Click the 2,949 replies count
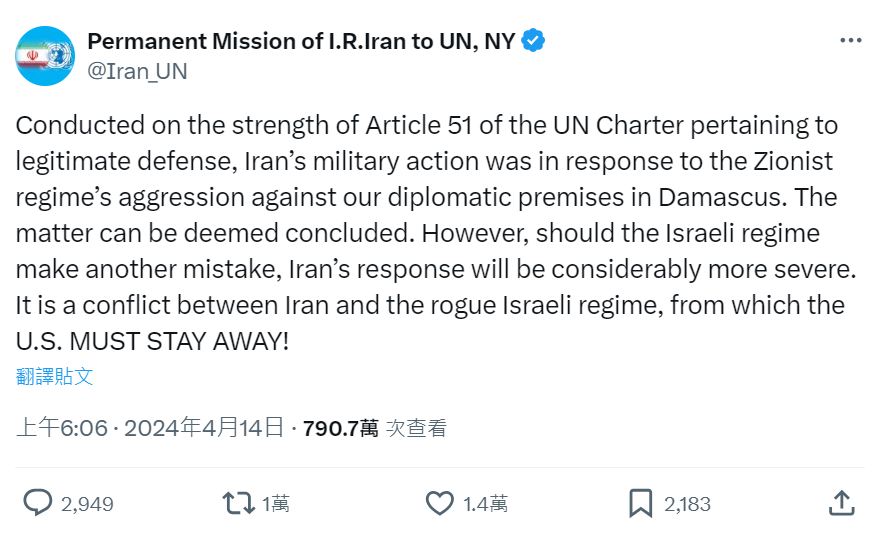The height and width of the screenshot is (533, 877). (87, 504)
